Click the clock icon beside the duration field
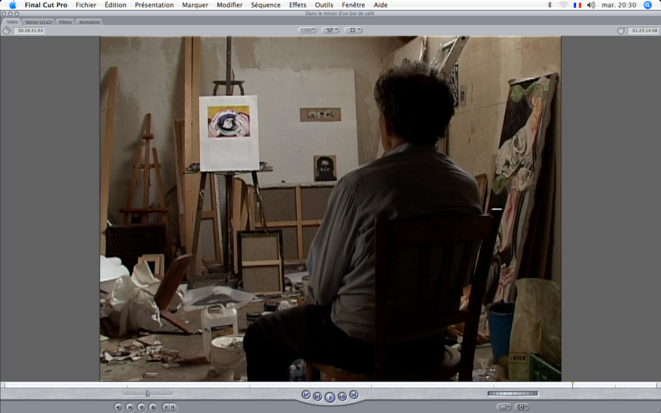Image resolution: width=661 pixels, height=413 pixels. pos(7,31)
